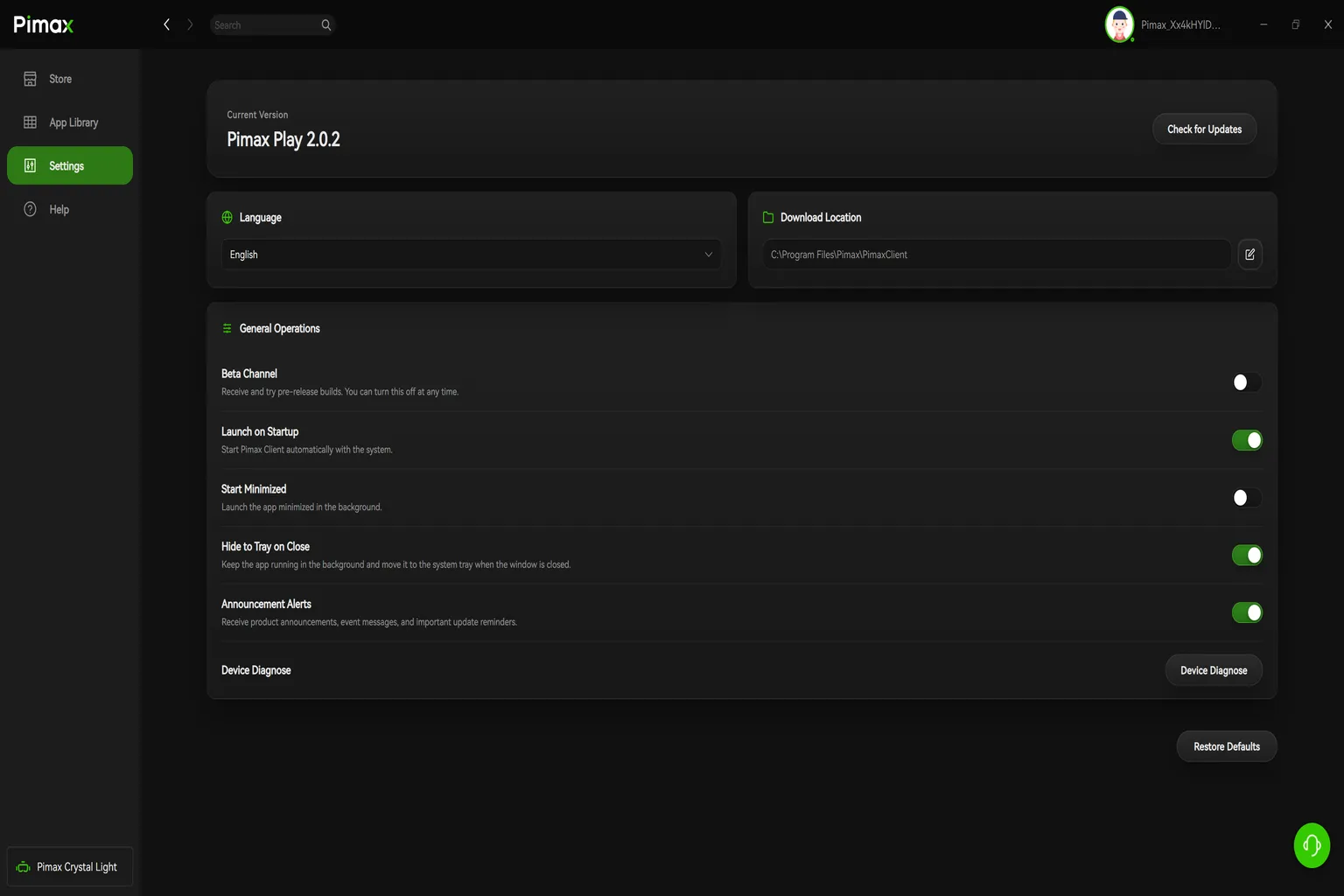Click Check for Updates button
This screenshot has width=1344, height=896.
click(x=1204, y=129)
